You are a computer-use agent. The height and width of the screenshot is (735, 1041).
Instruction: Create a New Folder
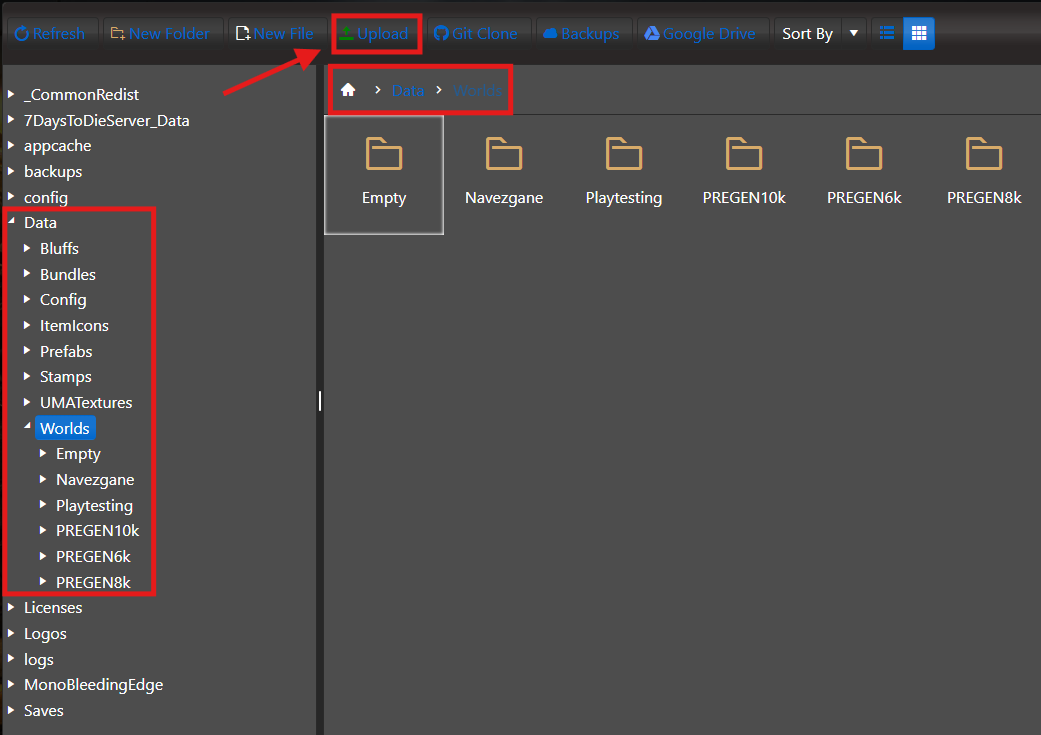[x=160, y=33]
